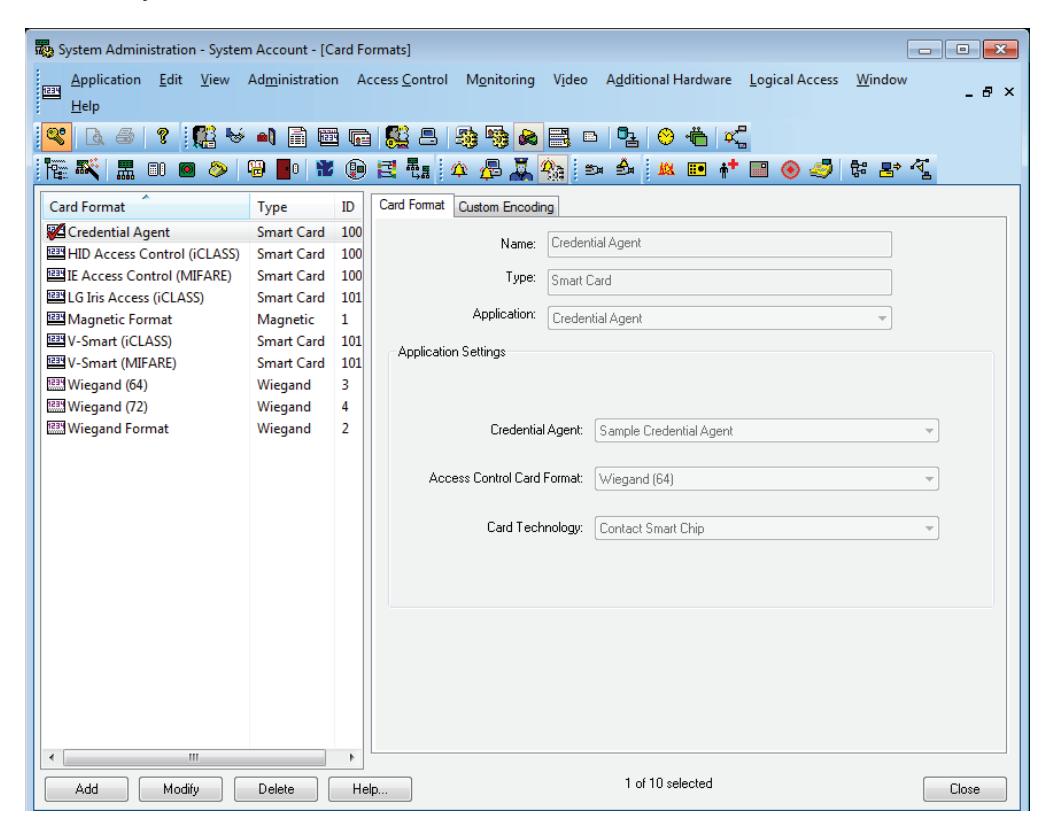This screenshot has height=834, width=1055.
Task: Select the Magnetic Format row
Action: [203, 319]
